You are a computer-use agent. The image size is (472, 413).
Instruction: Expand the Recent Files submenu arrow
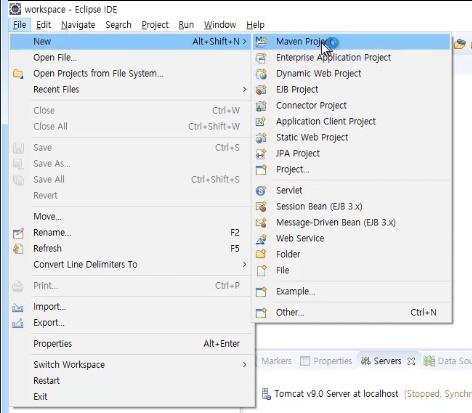click(x=244, y=89)
